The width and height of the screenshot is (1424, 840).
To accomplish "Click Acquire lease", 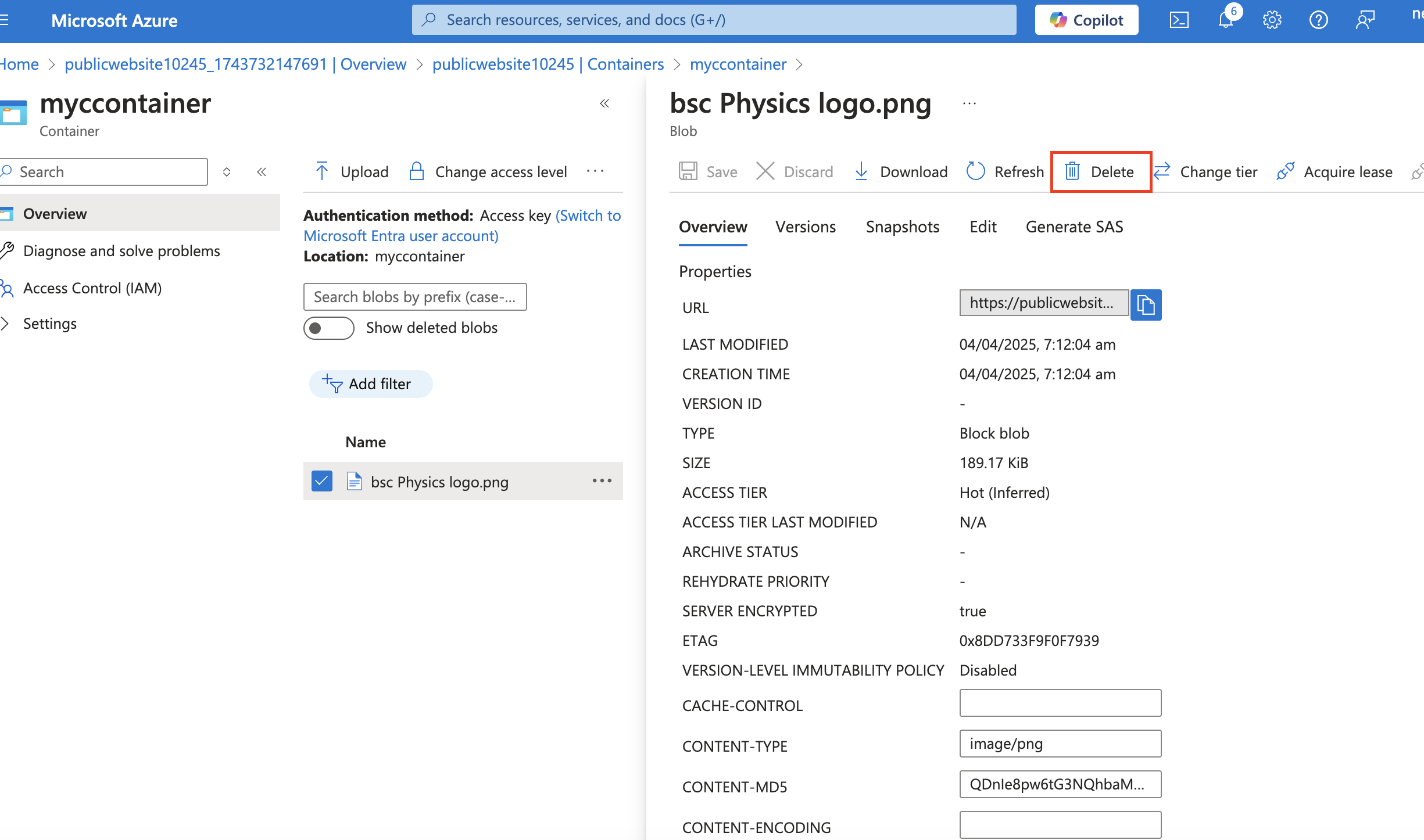I will click(1335, 172).
